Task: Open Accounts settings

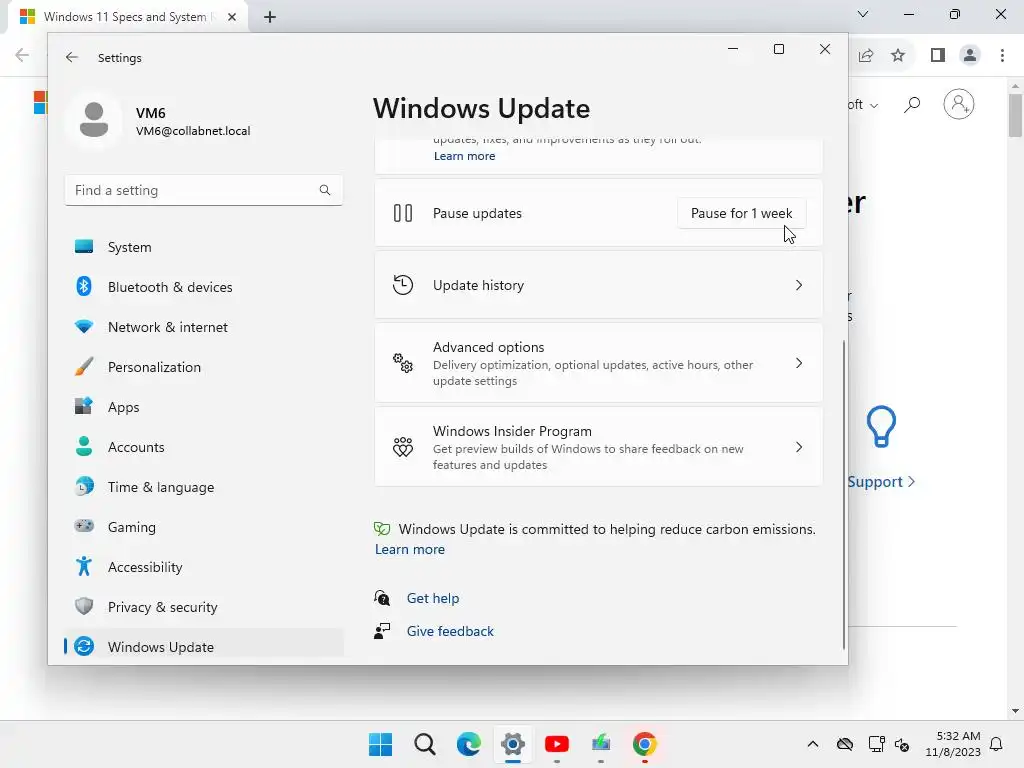Action: 204,447
